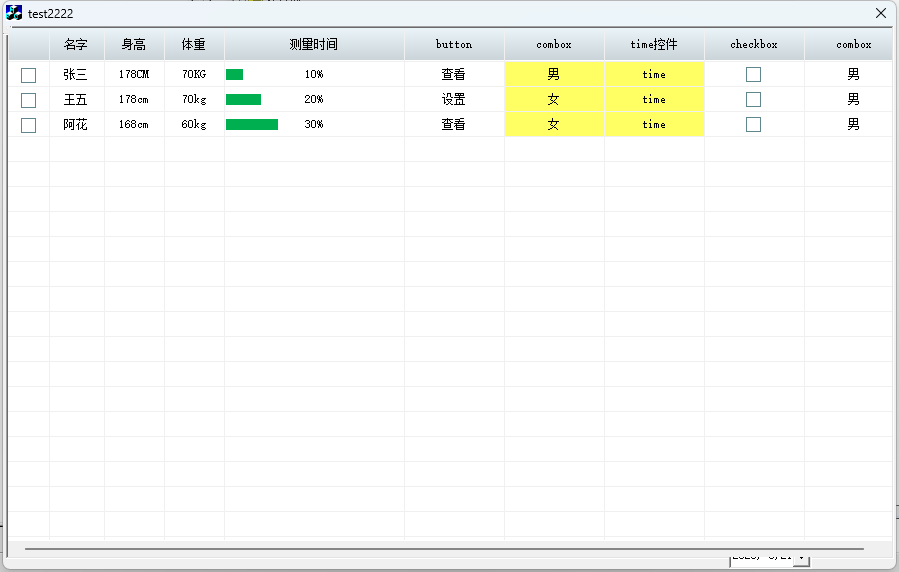This screenshot has height=572, width=899.
Task: Select the name cell 阿花
Action: [76, 124]
